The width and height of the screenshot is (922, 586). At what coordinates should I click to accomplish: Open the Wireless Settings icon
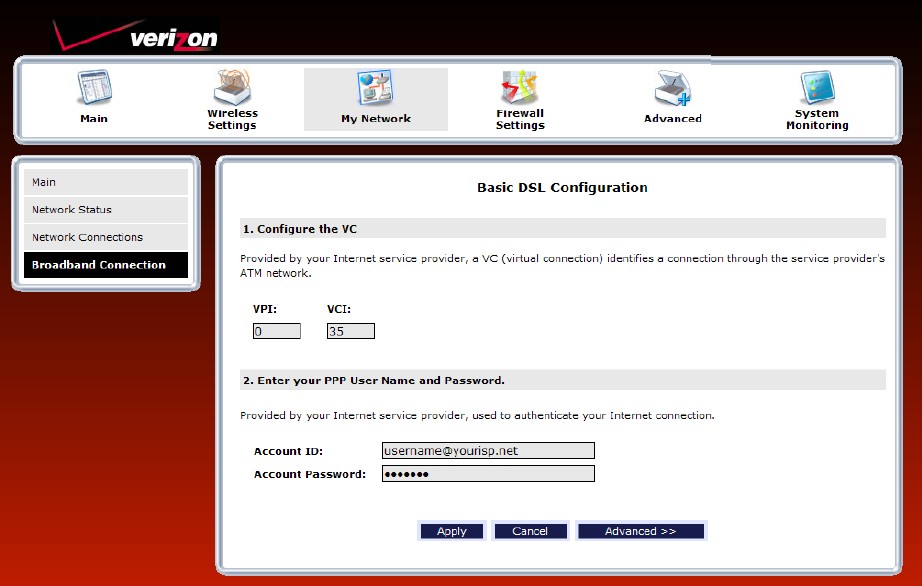point(232,85)
